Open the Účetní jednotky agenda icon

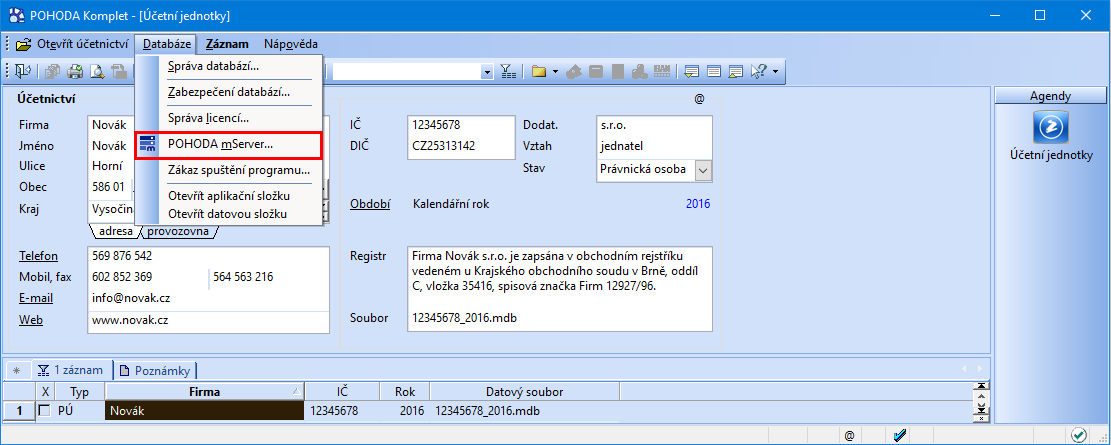[1051, 128]
